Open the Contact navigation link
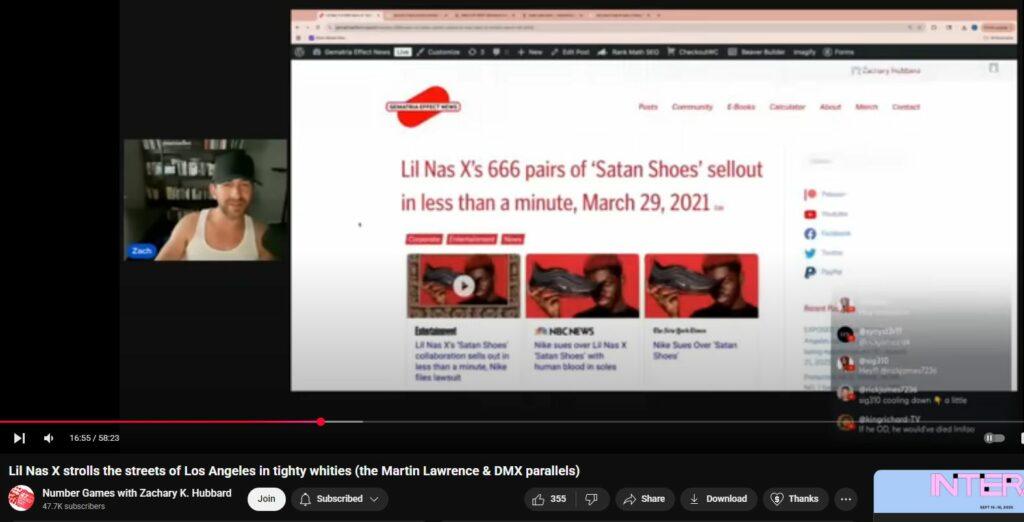Image resolution: width=1024 pixels, height=522 pixels. [x=906, y=107]
